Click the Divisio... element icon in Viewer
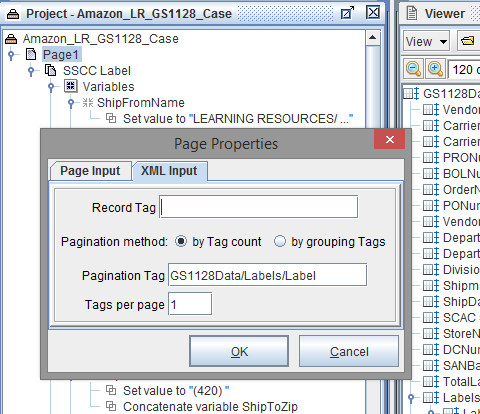The width and height of the screenshot is (480, 414). point(431,269)
